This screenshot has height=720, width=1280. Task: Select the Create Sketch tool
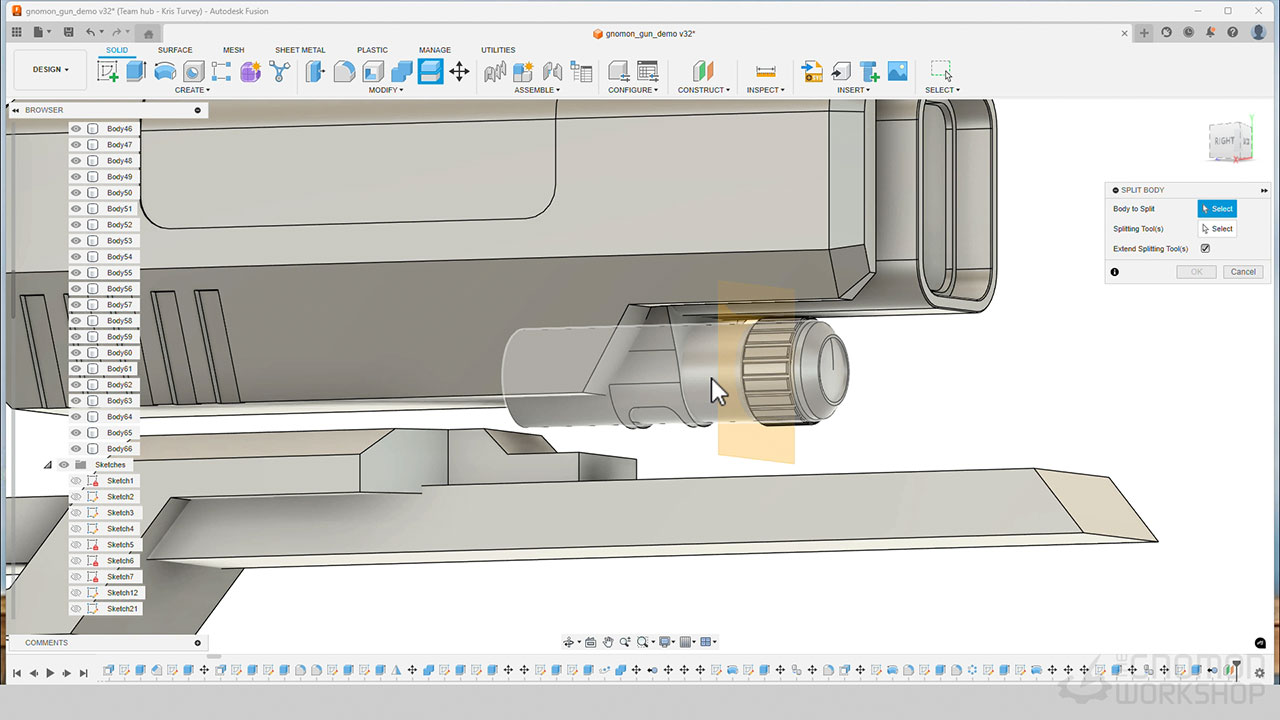tap(107, 71)
